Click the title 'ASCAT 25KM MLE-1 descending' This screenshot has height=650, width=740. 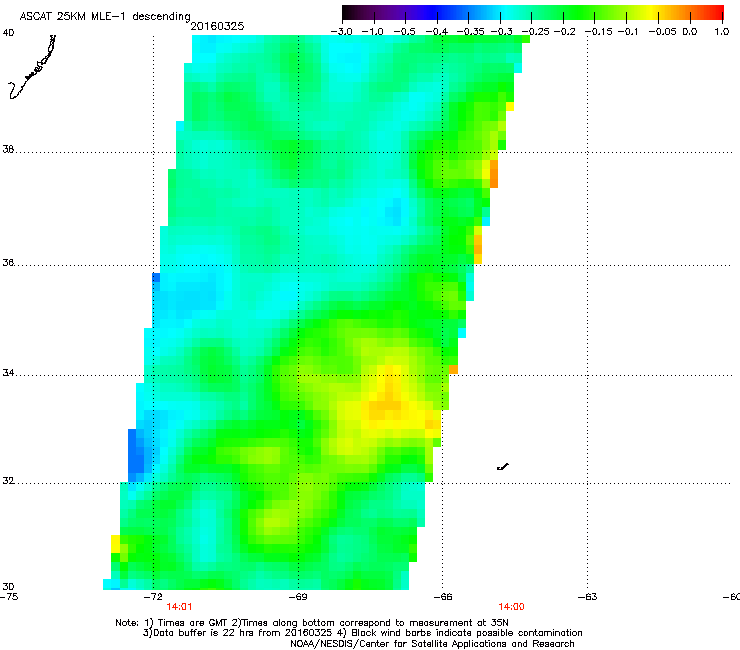click(105, 17)
